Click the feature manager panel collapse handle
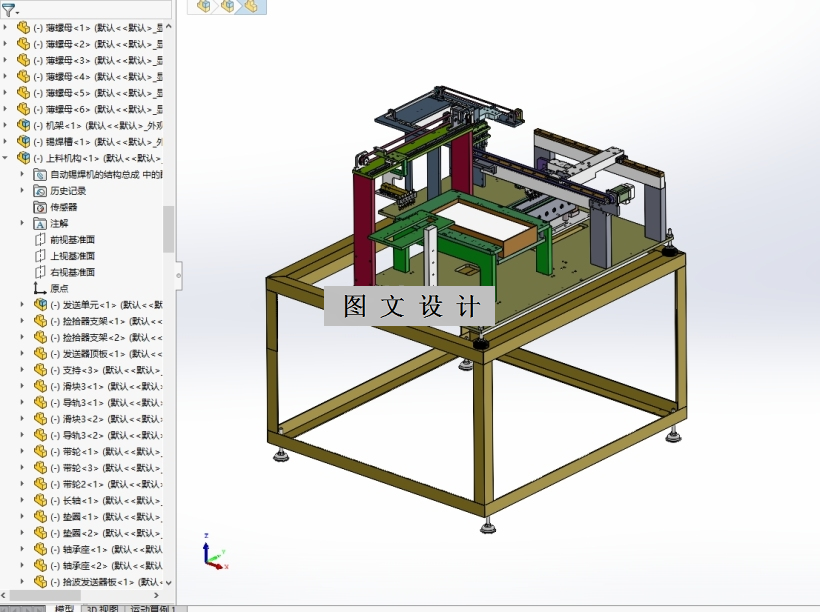 [178, 275]
